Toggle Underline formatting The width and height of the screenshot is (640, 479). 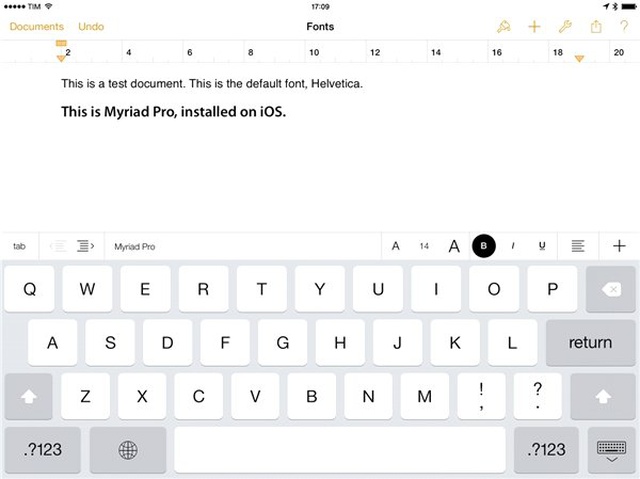542,246
